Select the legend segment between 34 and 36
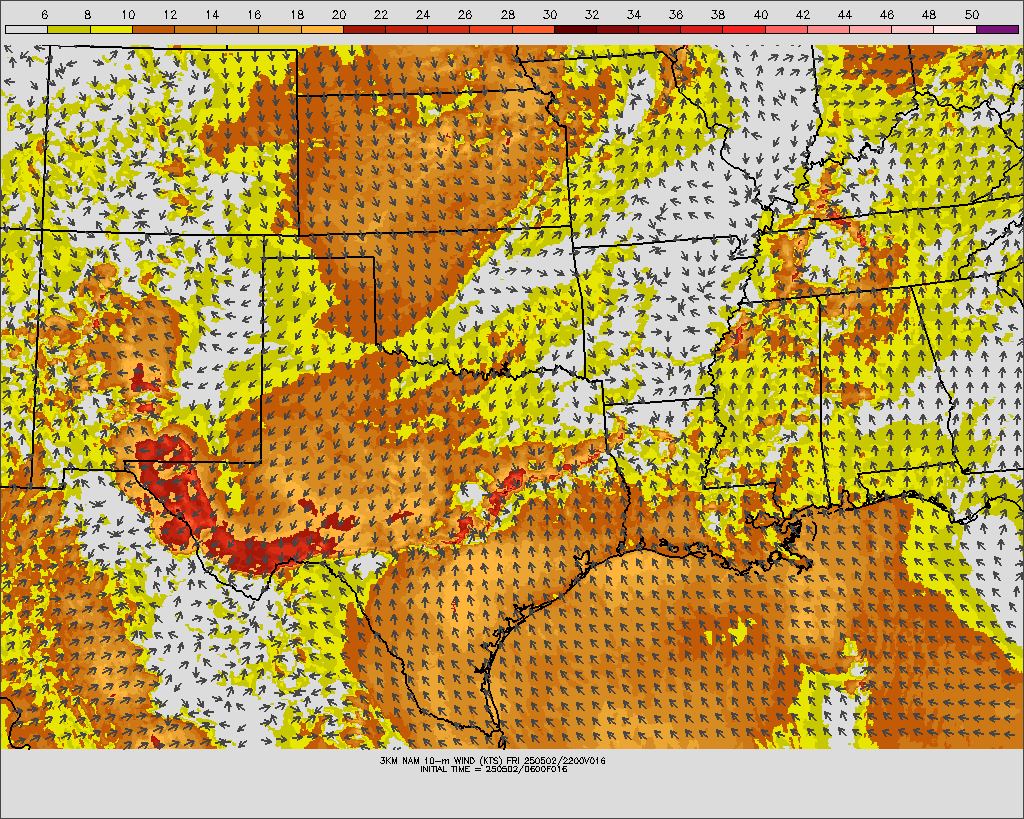The width and height of the screenshot is (1024, 819). click(x=660, y=29)
